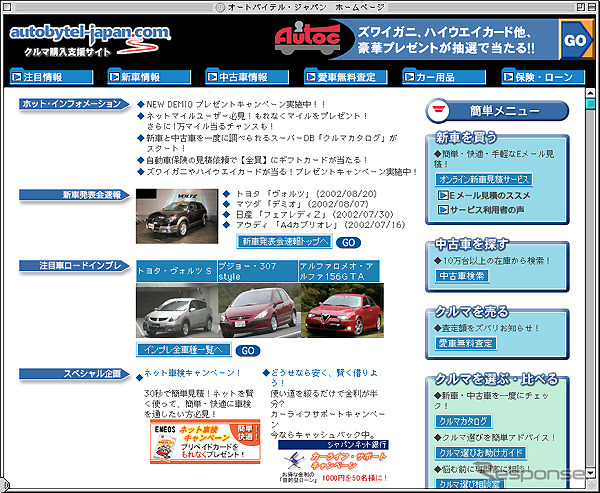Click the クルマを売る box heading

(x=471, y=312)
